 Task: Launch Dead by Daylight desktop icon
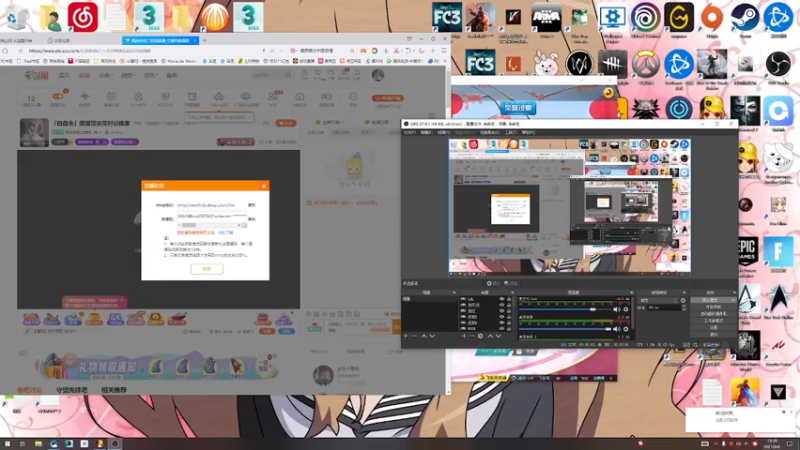coord(612,64)
